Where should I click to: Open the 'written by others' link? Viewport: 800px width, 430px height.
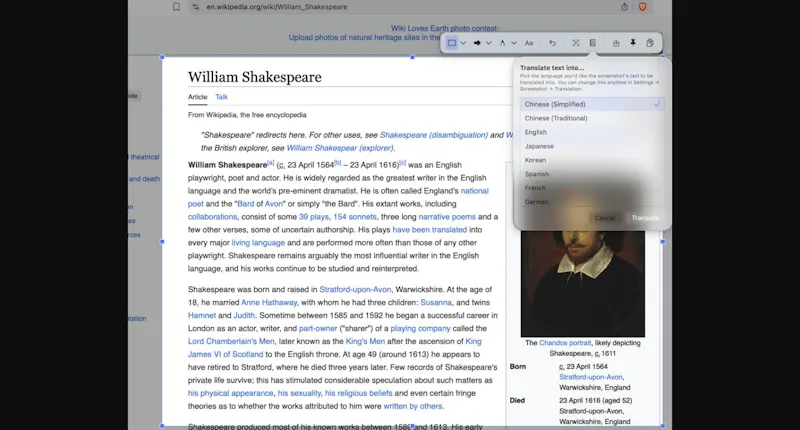[413, 406]
